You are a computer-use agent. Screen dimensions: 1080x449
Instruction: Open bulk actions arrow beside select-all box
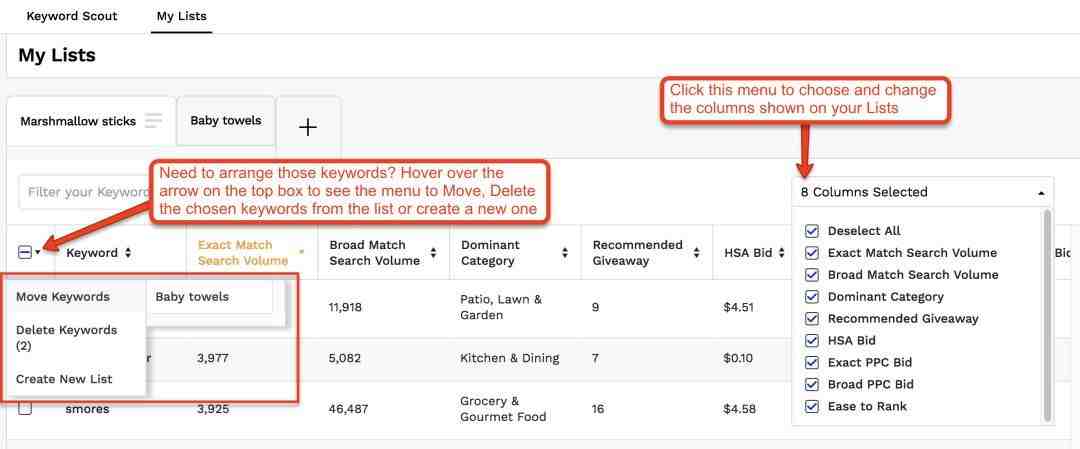point(38,253)
